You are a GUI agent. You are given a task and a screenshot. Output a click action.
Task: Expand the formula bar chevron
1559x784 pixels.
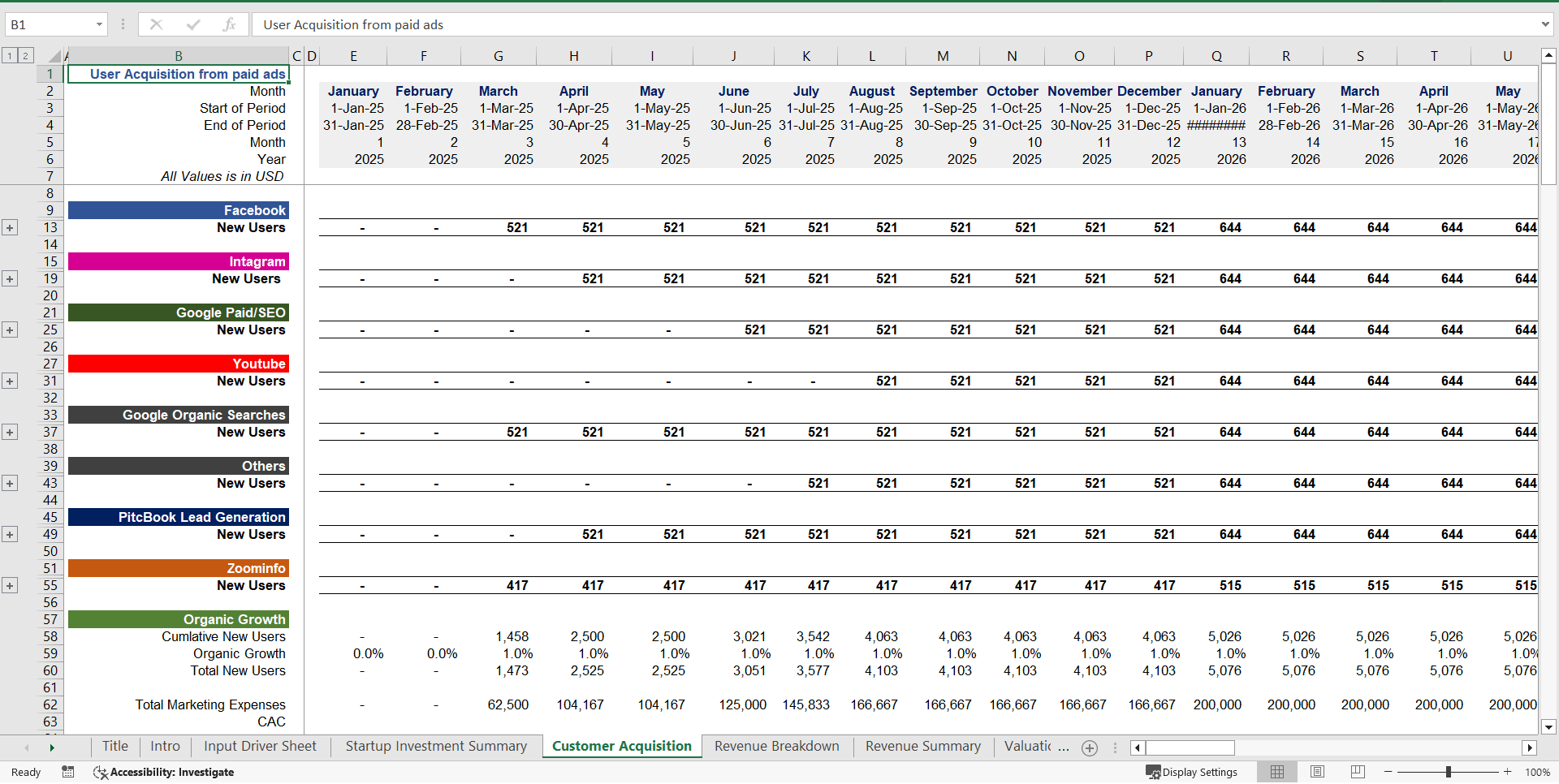1545,24
